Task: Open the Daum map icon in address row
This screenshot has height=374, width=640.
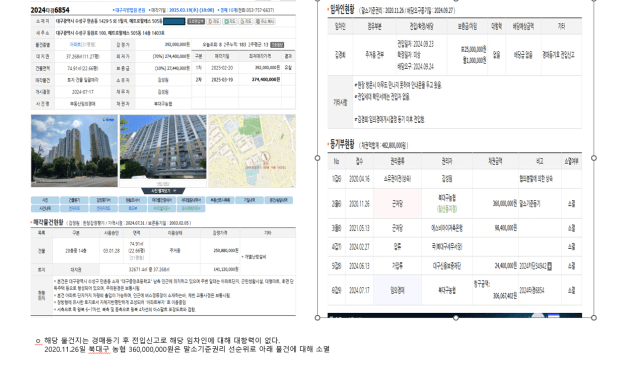Action: (x=213, y=21)
